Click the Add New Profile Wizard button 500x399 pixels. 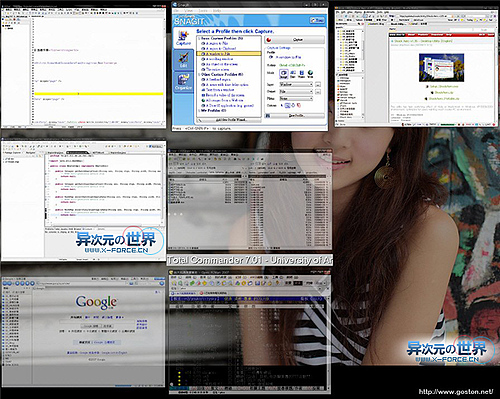[x=229, y=120]
